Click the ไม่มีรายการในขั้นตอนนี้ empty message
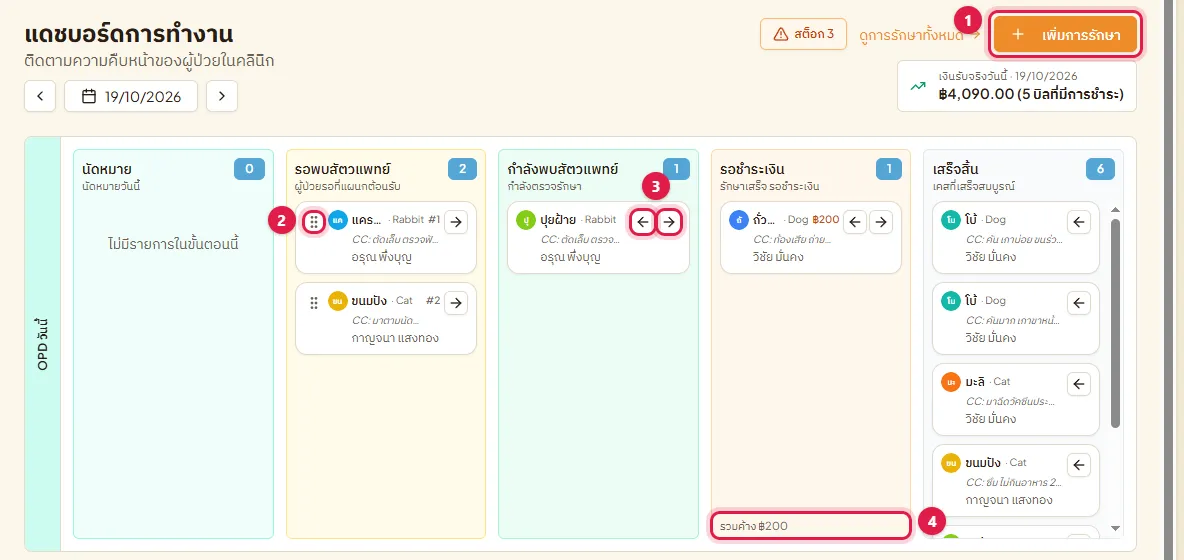Image resolution: width=1184 pixels, height=560 pixels. tap(173, 245)
